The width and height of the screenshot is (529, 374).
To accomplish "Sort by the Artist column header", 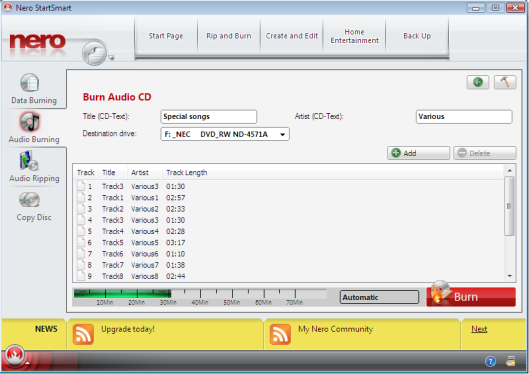I will 145,173.
